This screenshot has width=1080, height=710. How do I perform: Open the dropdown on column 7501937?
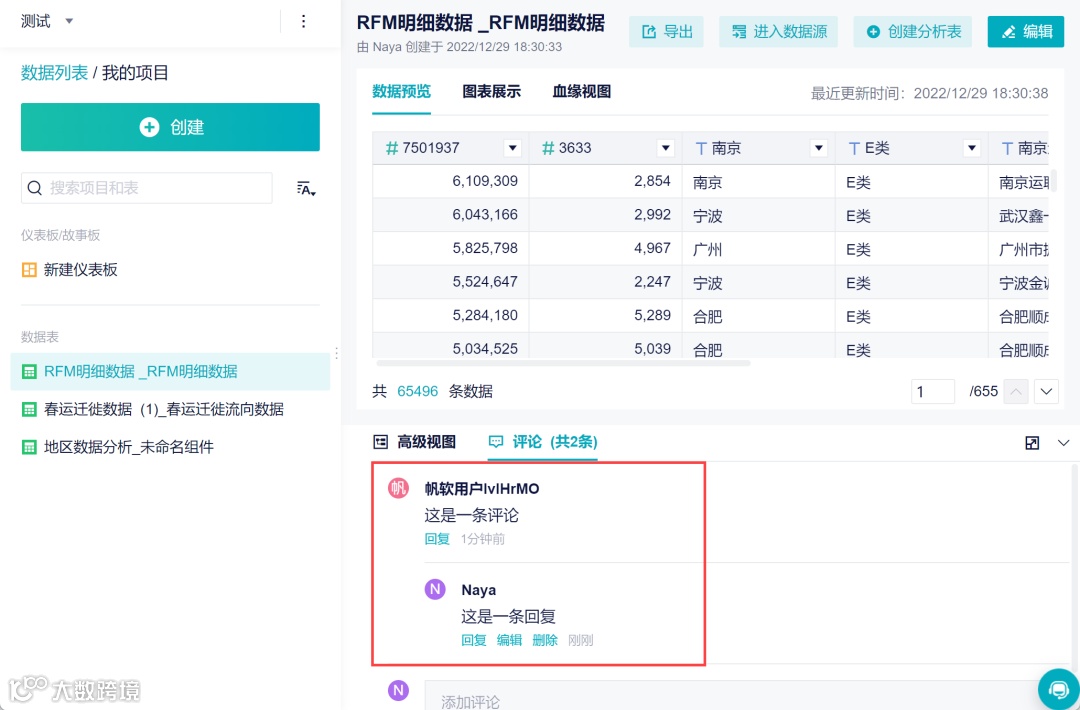pos(512,147)
